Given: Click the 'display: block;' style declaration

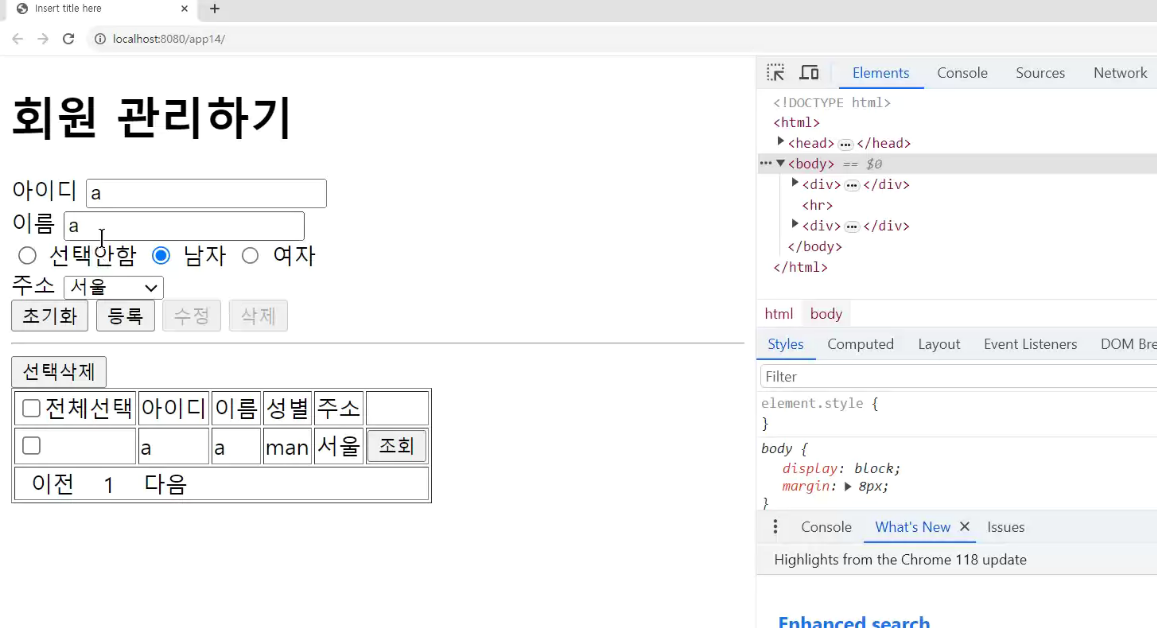Looking at the screenshot, I should point(841,469).
